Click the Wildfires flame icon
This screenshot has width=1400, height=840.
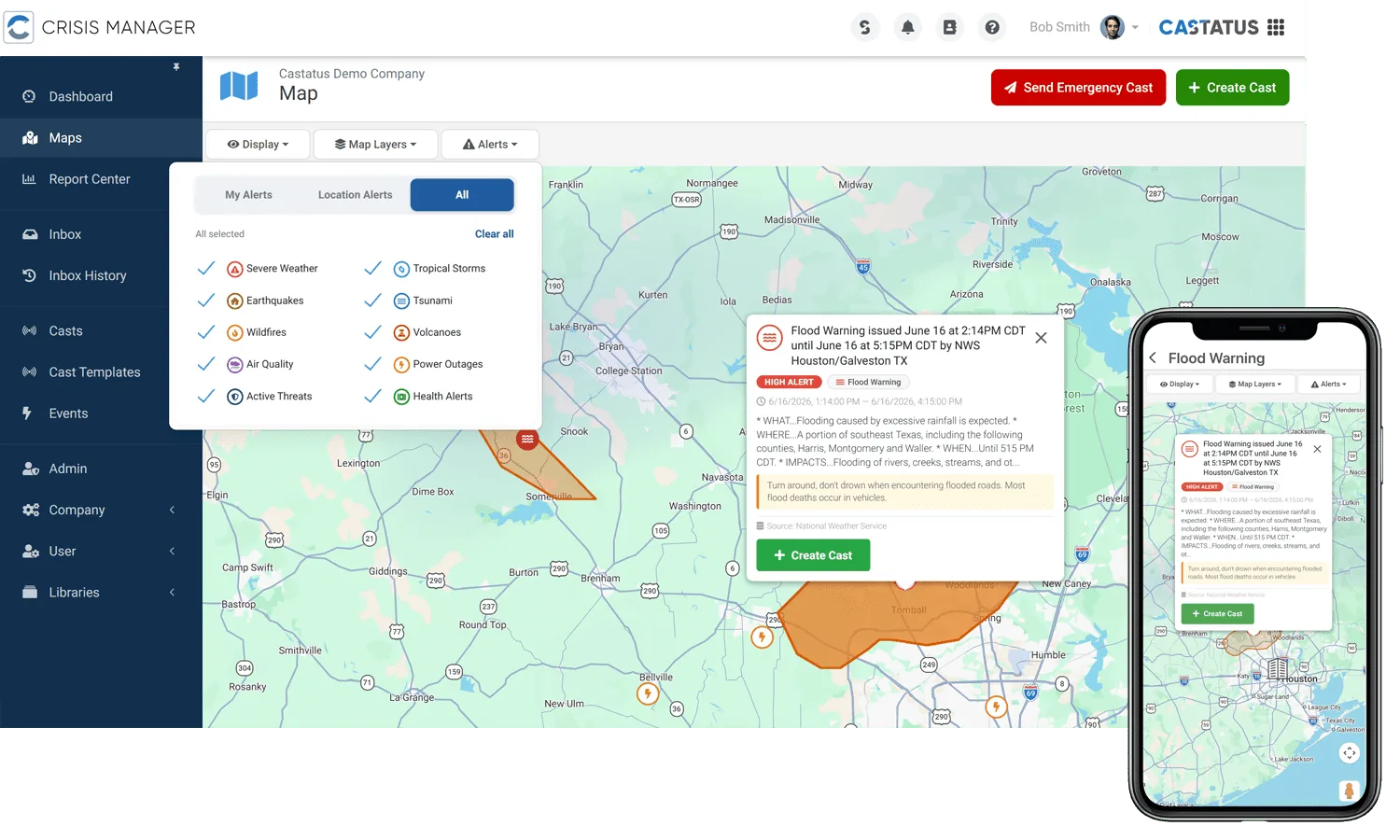pos(235,332)
